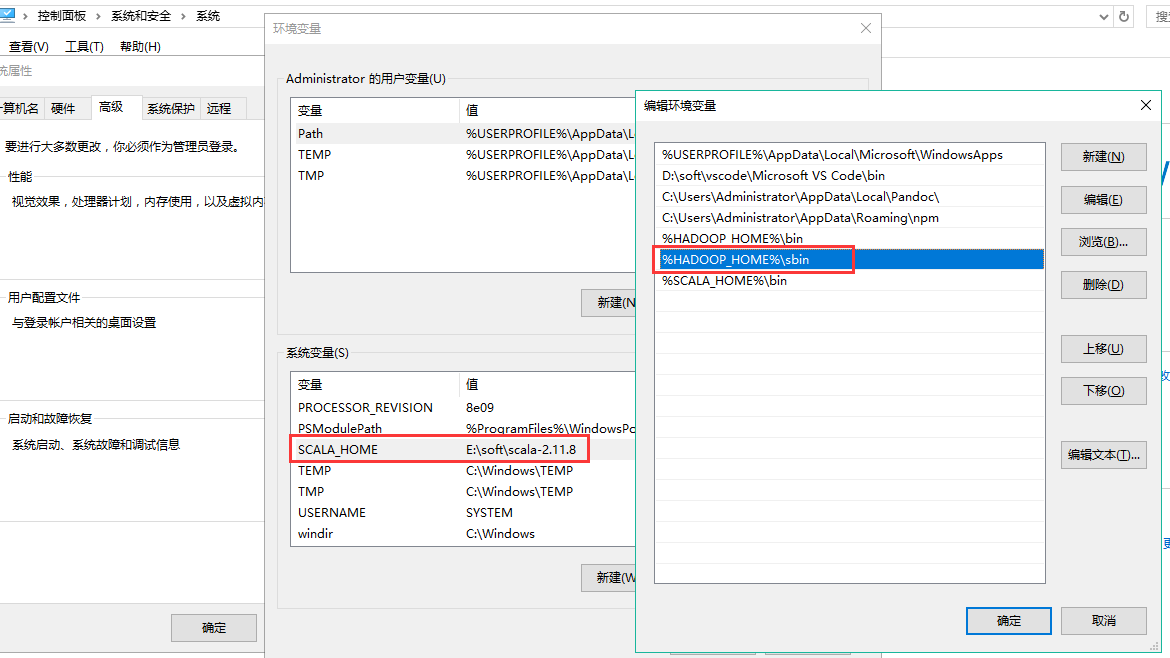Click the 删除(D) button

pyautogui.click(x=1103, y=284)
